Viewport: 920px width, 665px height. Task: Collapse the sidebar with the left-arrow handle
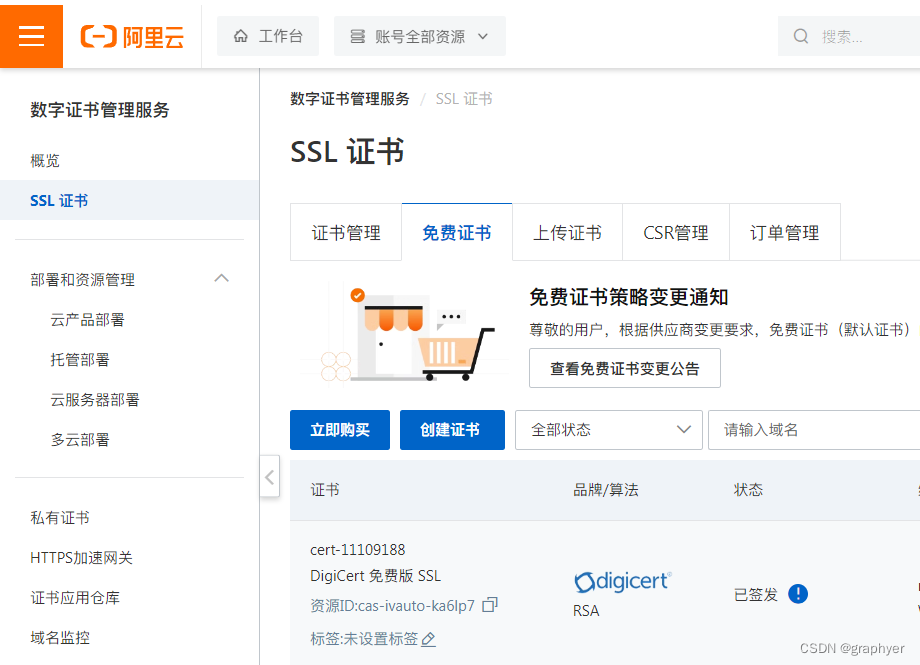(x=269, y=477)
